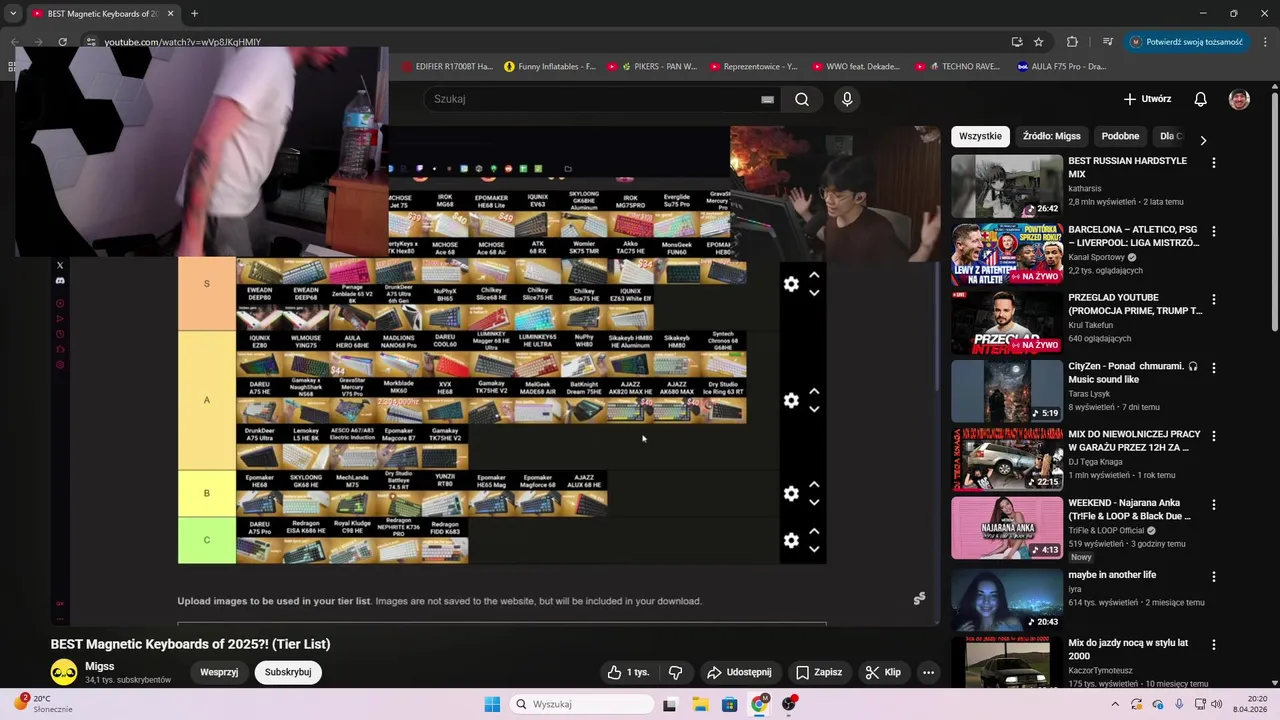This screenshot has height=720, width=1280.
Task: Save the video with Zapisz
Action: pyautogui.click(x=818, y=672)
